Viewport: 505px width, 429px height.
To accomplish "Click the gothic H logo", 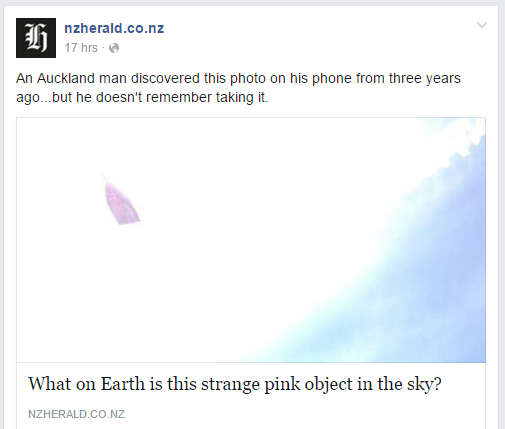I will coord(36,38).
